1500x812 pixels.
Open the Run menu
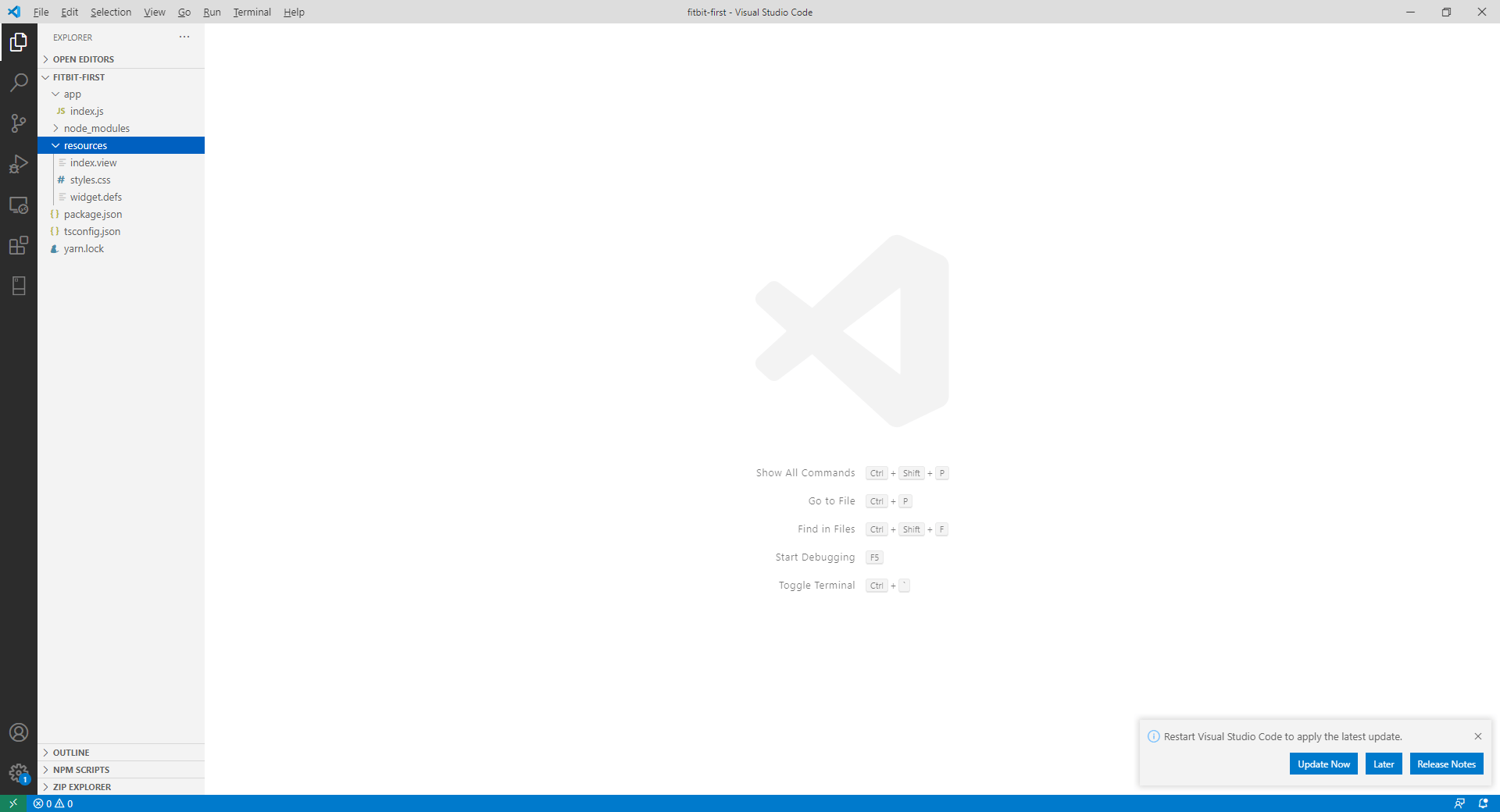tap(211, 12)
